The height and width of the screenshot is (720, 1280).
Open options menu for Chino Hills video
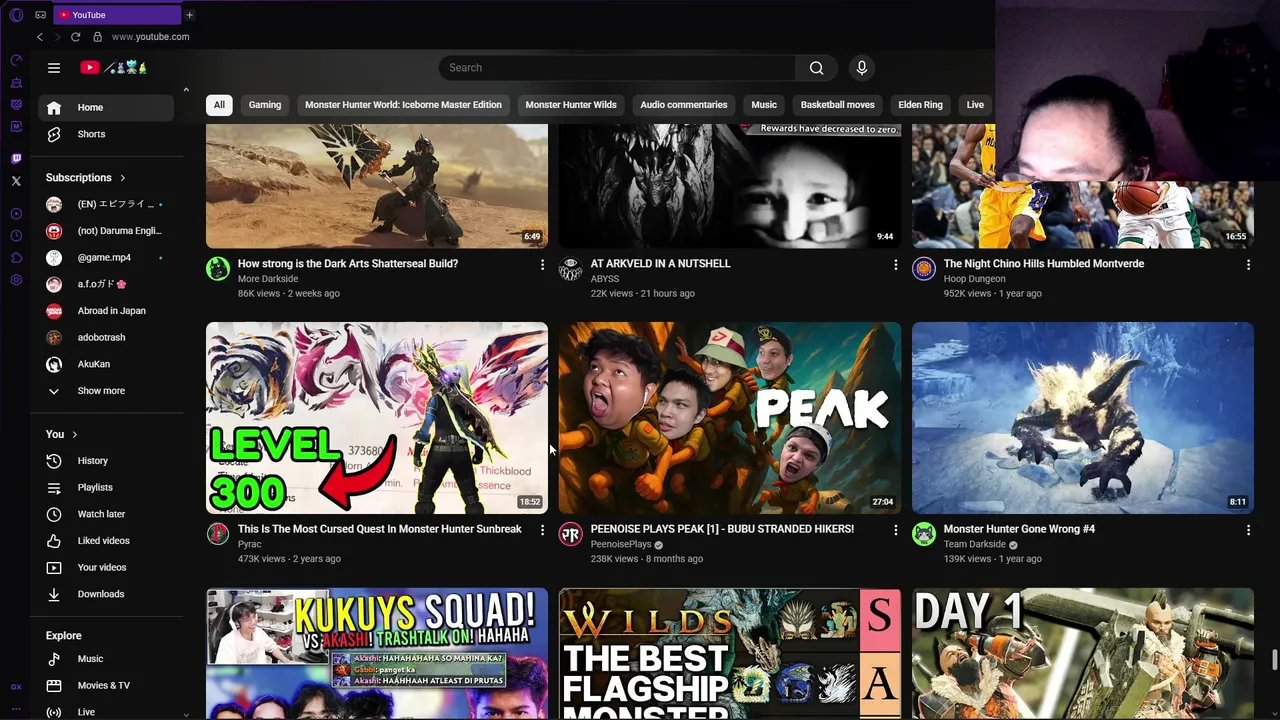point(1248,265)
